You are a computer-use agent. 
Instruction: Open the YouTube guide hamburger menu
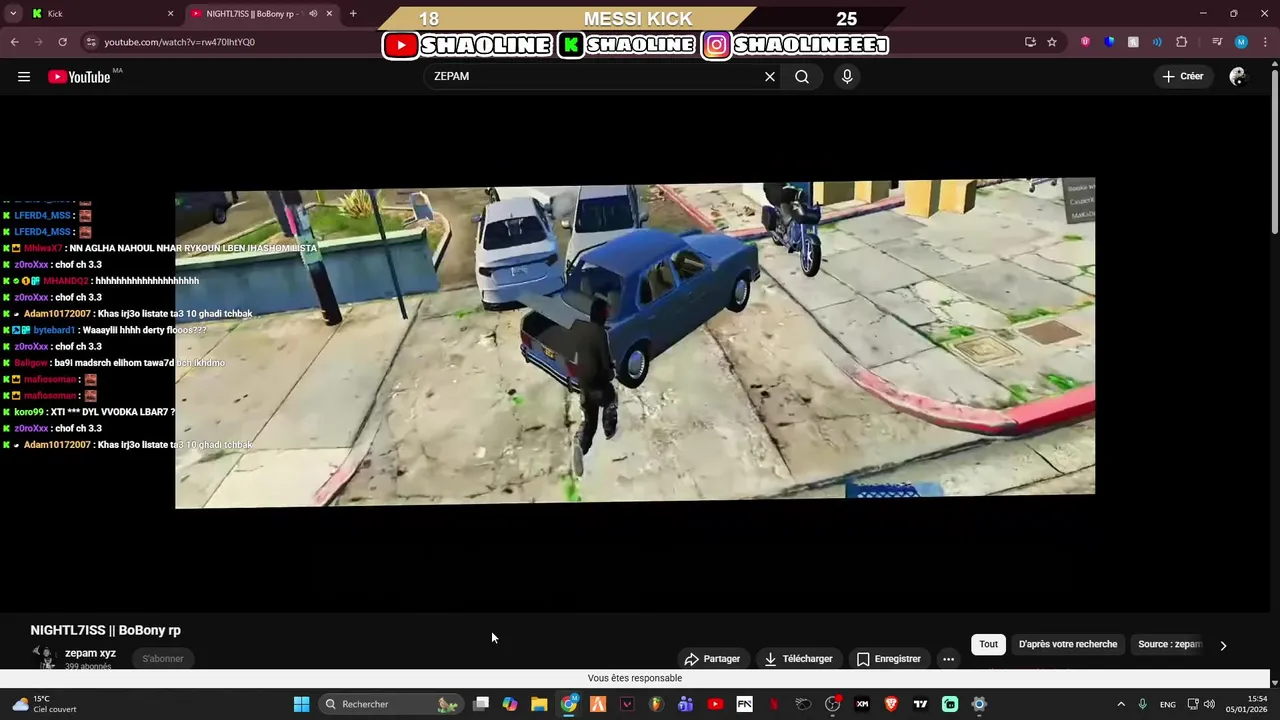[24, 77]
